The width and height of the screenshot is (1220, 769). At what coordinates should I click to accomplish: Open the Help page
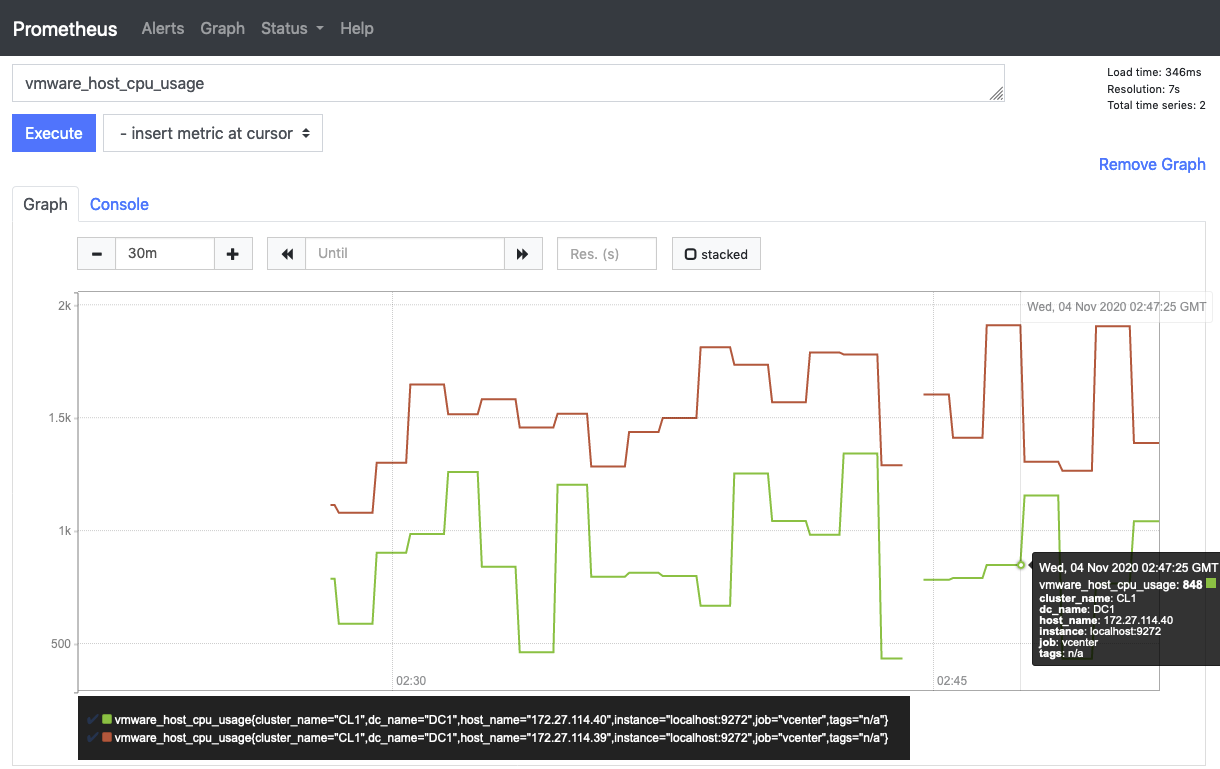pyautogui.click(x=357, y=28)
